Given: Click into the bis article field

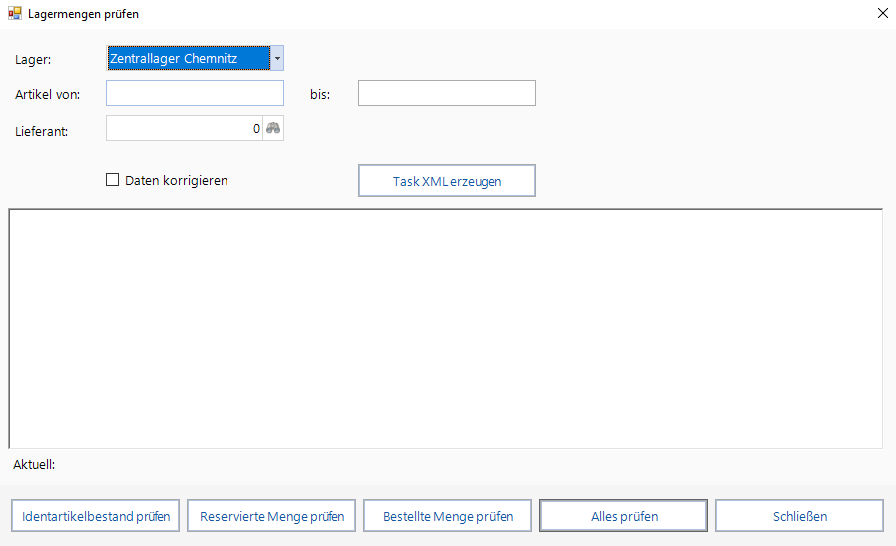Looking at the screenshot, I should pos(446,93).
